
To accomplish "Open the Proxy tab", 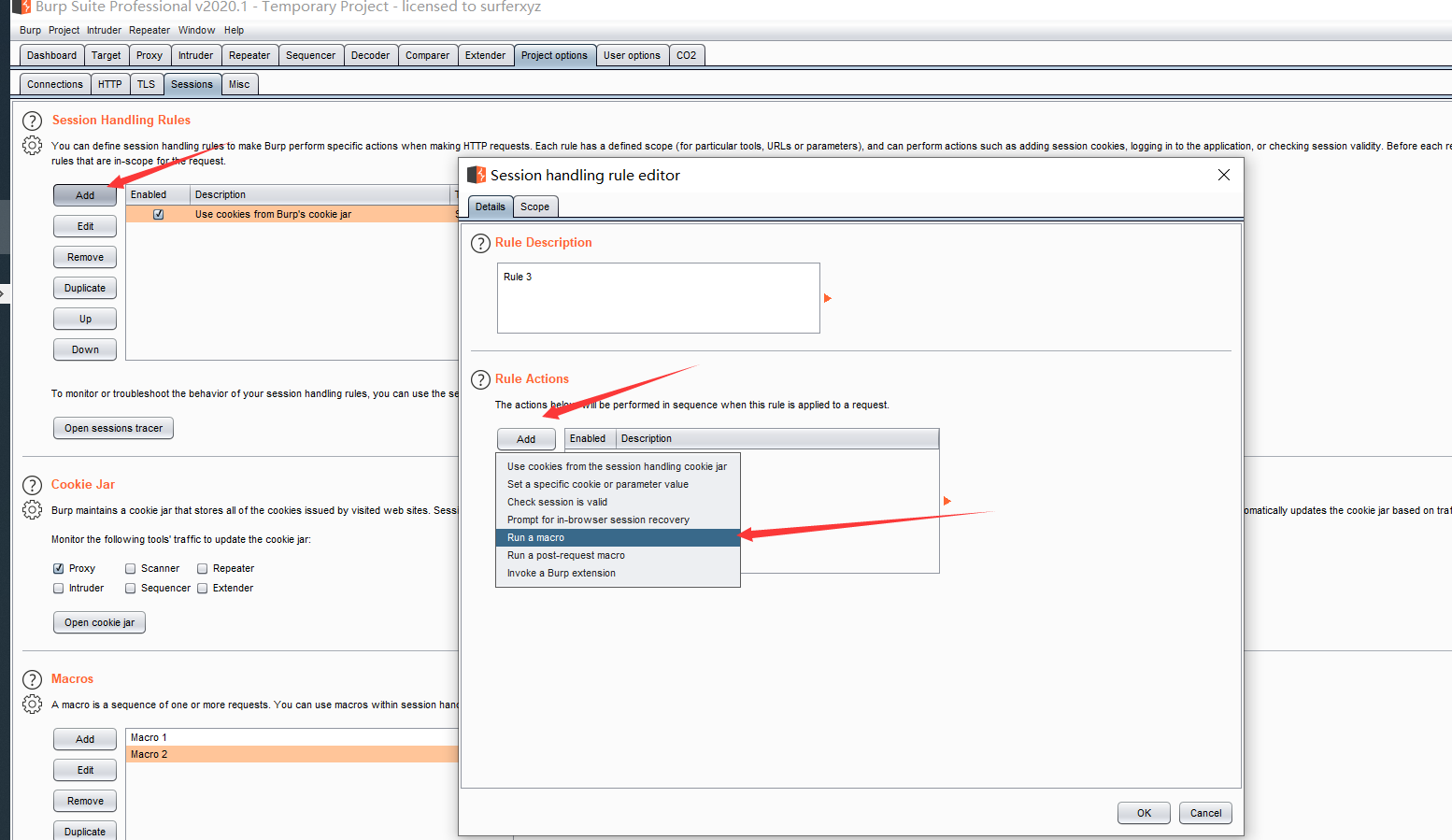I will click(x=149, y=55).
